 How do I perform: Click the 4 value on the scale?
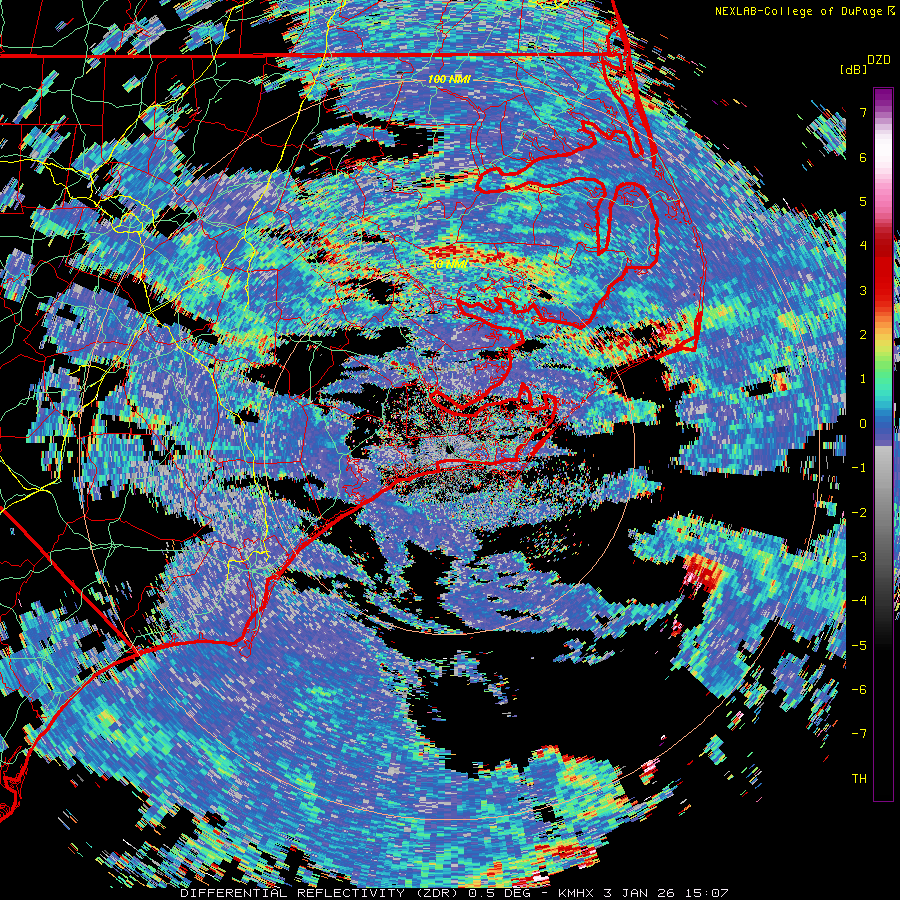pos(863,246)
